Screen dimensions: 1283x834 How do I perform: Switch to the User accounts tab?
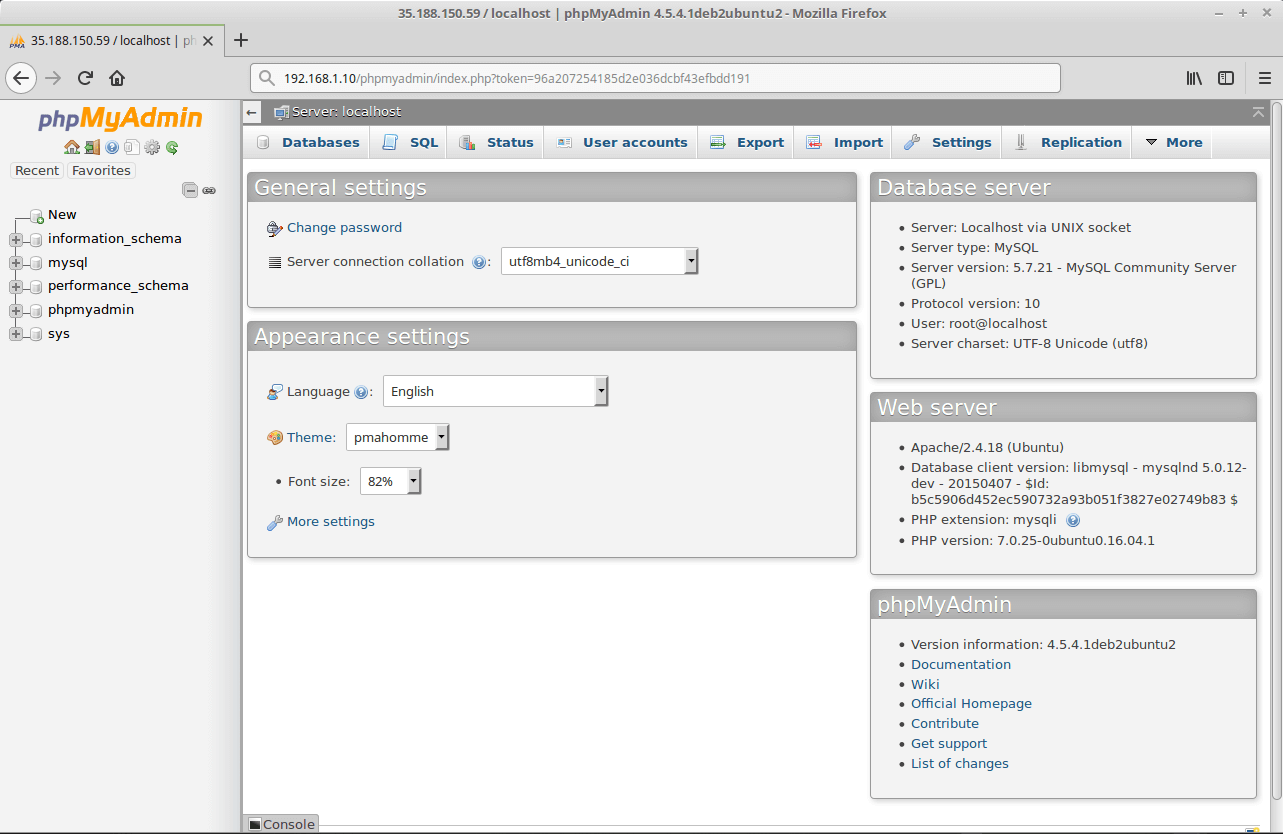622,142
